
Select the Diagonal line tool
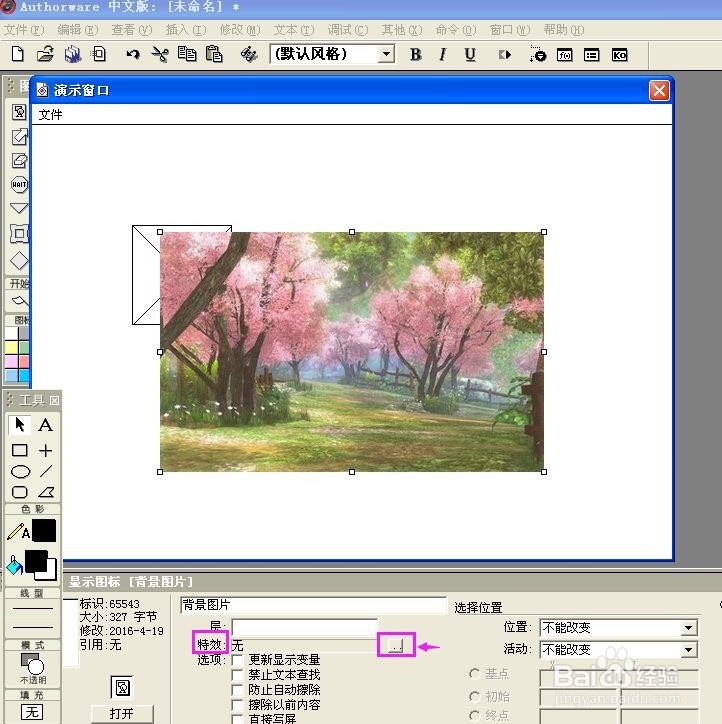(46, 471)
